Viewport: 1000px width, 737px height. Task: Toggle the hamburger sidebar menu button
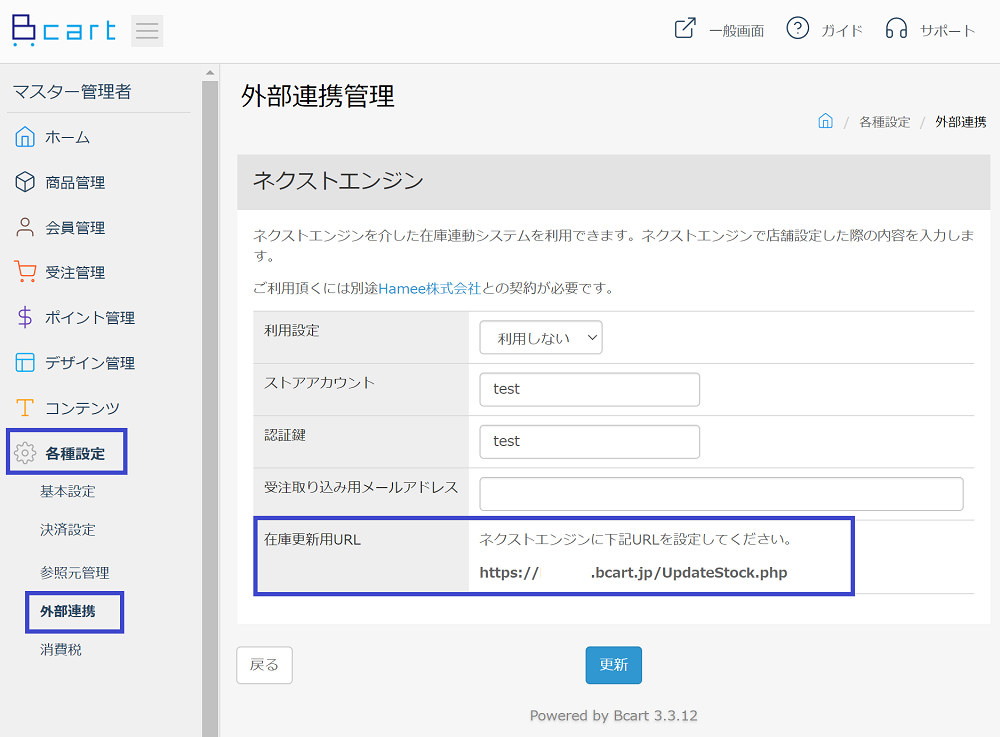pyautogui.click(x=147, y=31)
